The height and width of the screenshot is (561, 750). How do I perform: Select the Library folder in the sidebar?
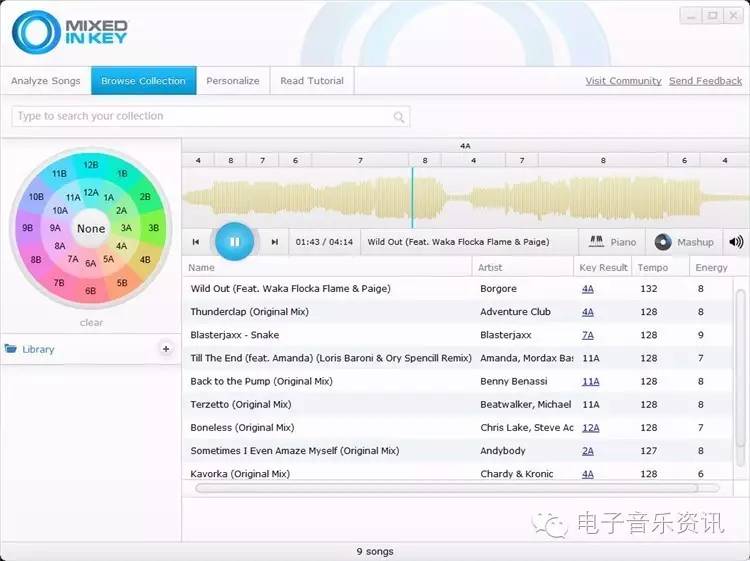pyautogui.click(x=38, y=349)
